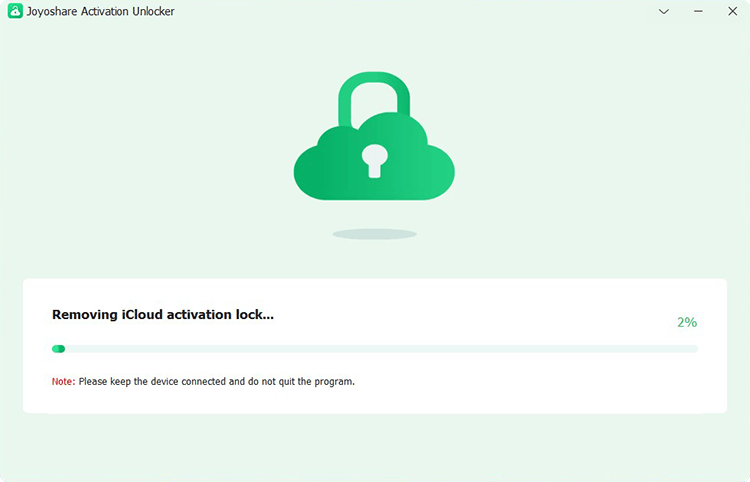Click the 2% progress percentage label
The image size is (750, 482).
(x=687, y=322)
